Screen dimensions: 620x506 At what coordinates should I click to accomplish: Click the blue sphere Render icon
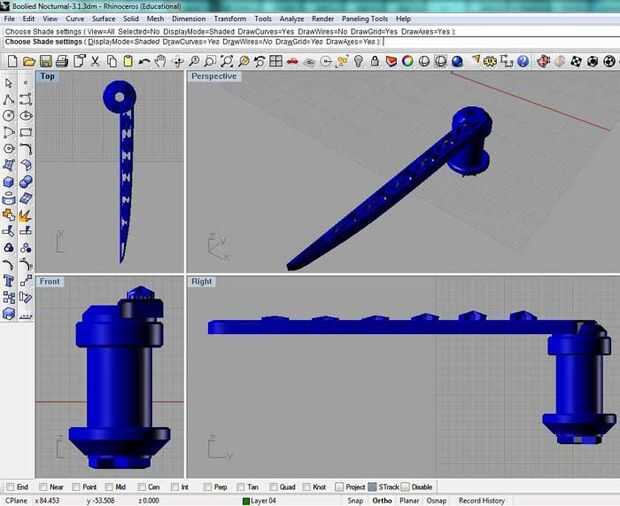click(x=457, y=61)
